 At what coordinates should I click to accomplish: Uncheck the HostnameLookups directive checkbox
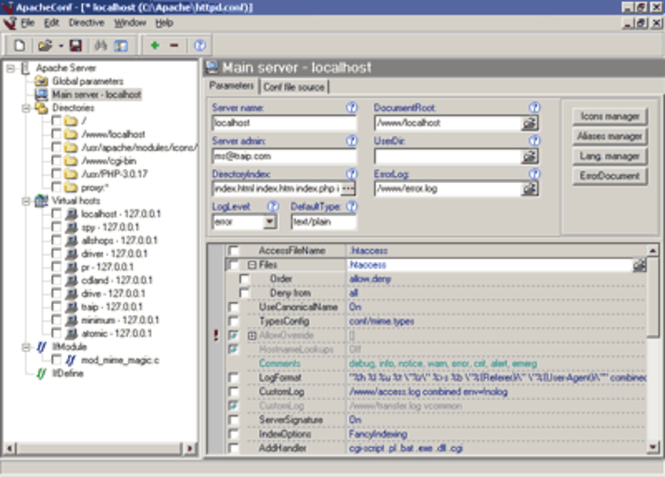tap(233, 349)
